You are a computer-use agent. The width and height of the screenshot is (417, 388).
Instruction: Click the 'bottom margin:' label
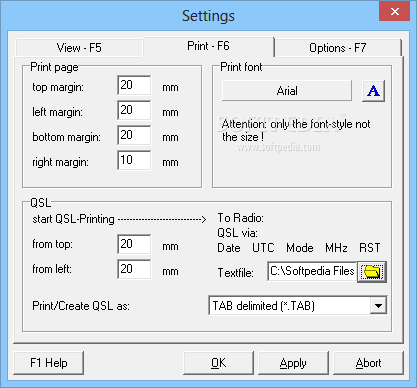[66, 137]
